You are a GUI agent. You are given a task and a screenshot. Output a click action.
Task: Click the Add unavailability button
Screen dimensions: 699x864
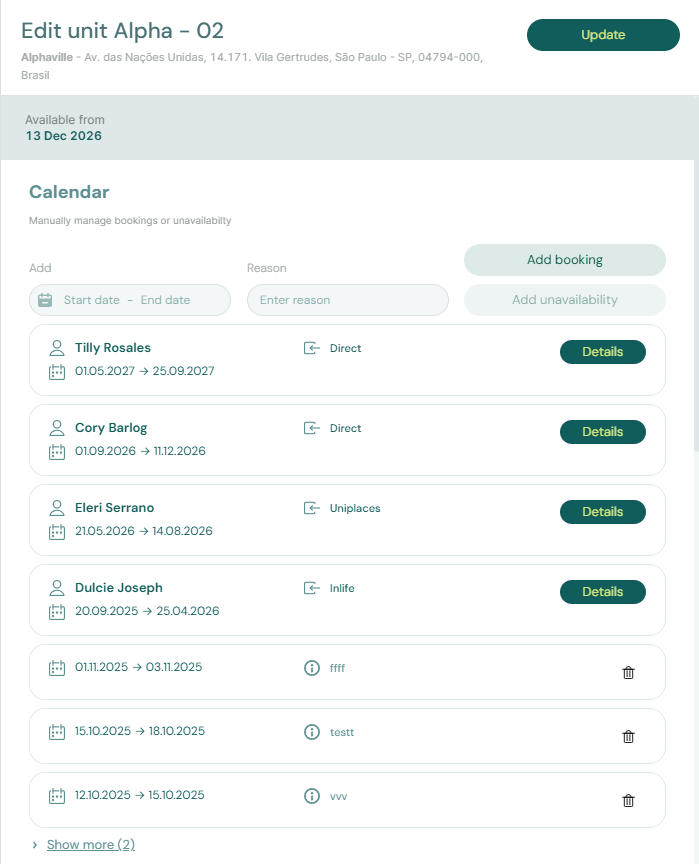[564, 300]
